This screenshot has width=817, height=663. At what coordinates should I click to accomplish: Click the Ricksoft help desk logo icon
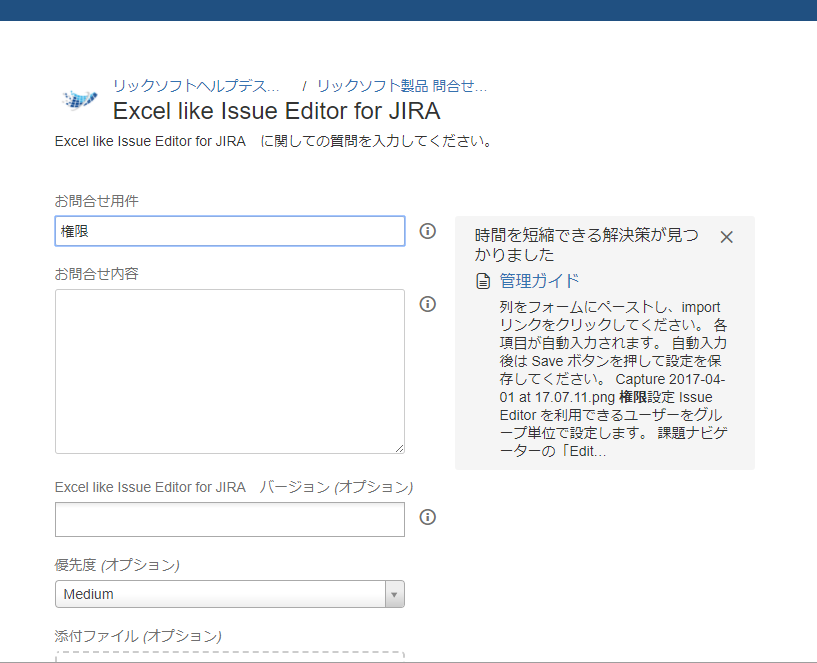pyautogui.click(x=79, y=99)
